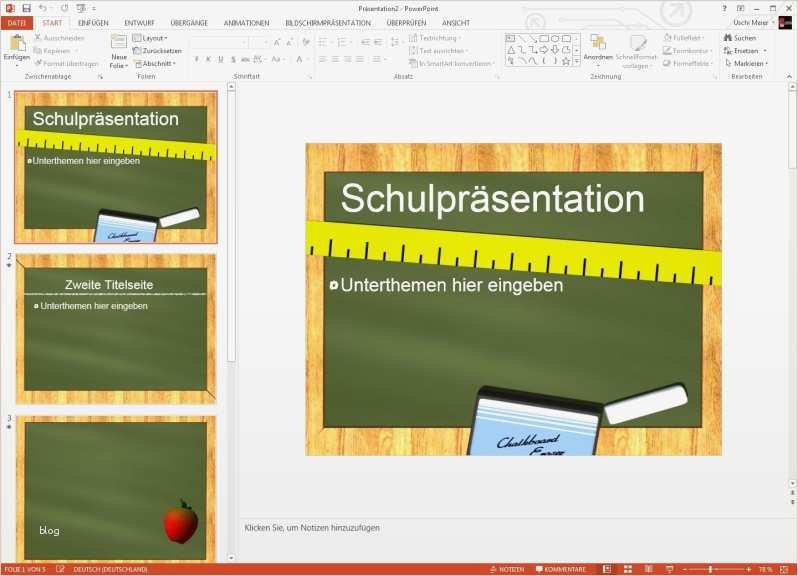Click the zoom out minus button

685,569
